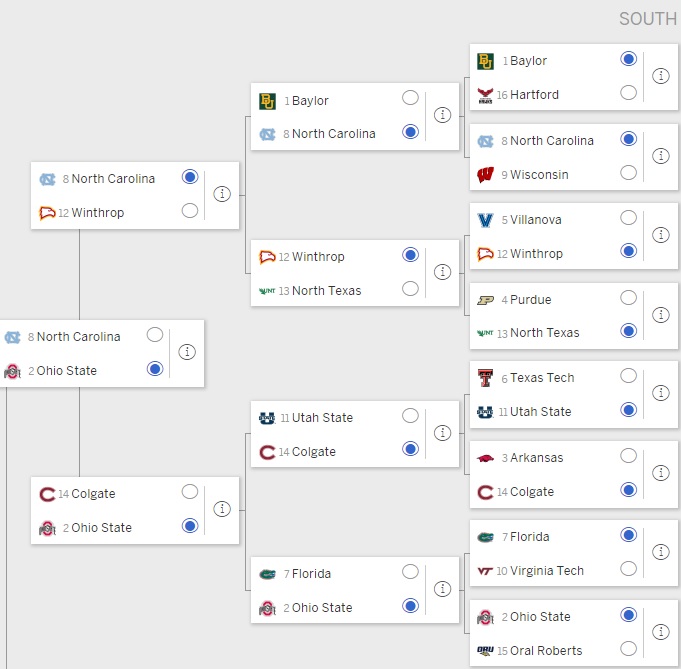Screen dimensions: 681x669
Task: Select Texas Tech over Utah State
Action: pos(628,376)
